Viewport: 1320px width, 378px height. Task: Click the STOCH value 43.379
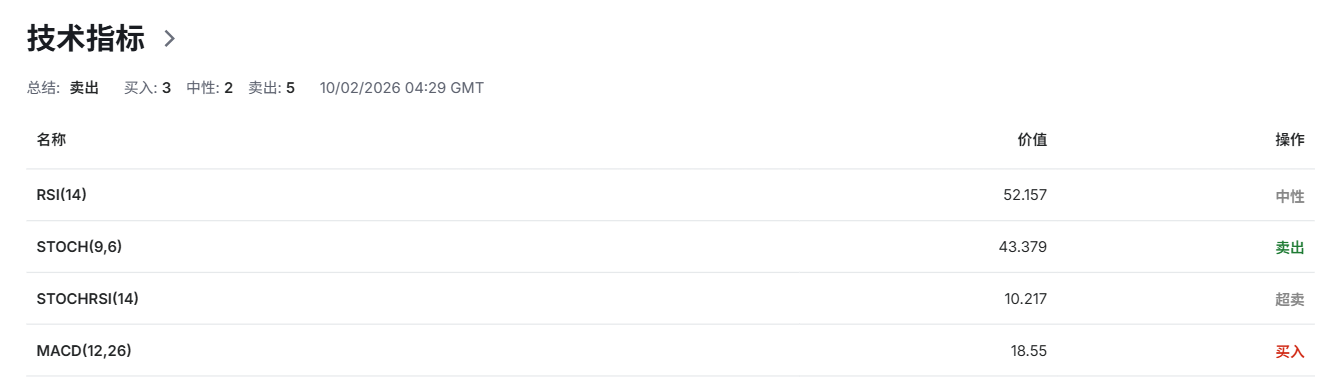pos(1024,246)
